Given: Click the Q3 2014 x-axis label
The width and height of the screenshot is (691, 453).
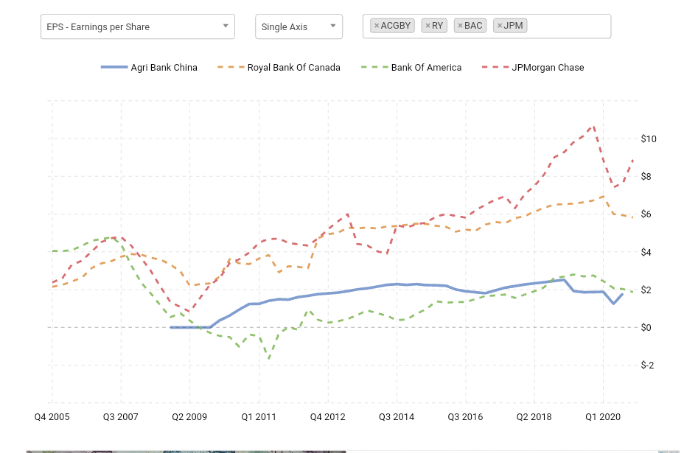Looking at the screenshot, I should click(397, 413).
